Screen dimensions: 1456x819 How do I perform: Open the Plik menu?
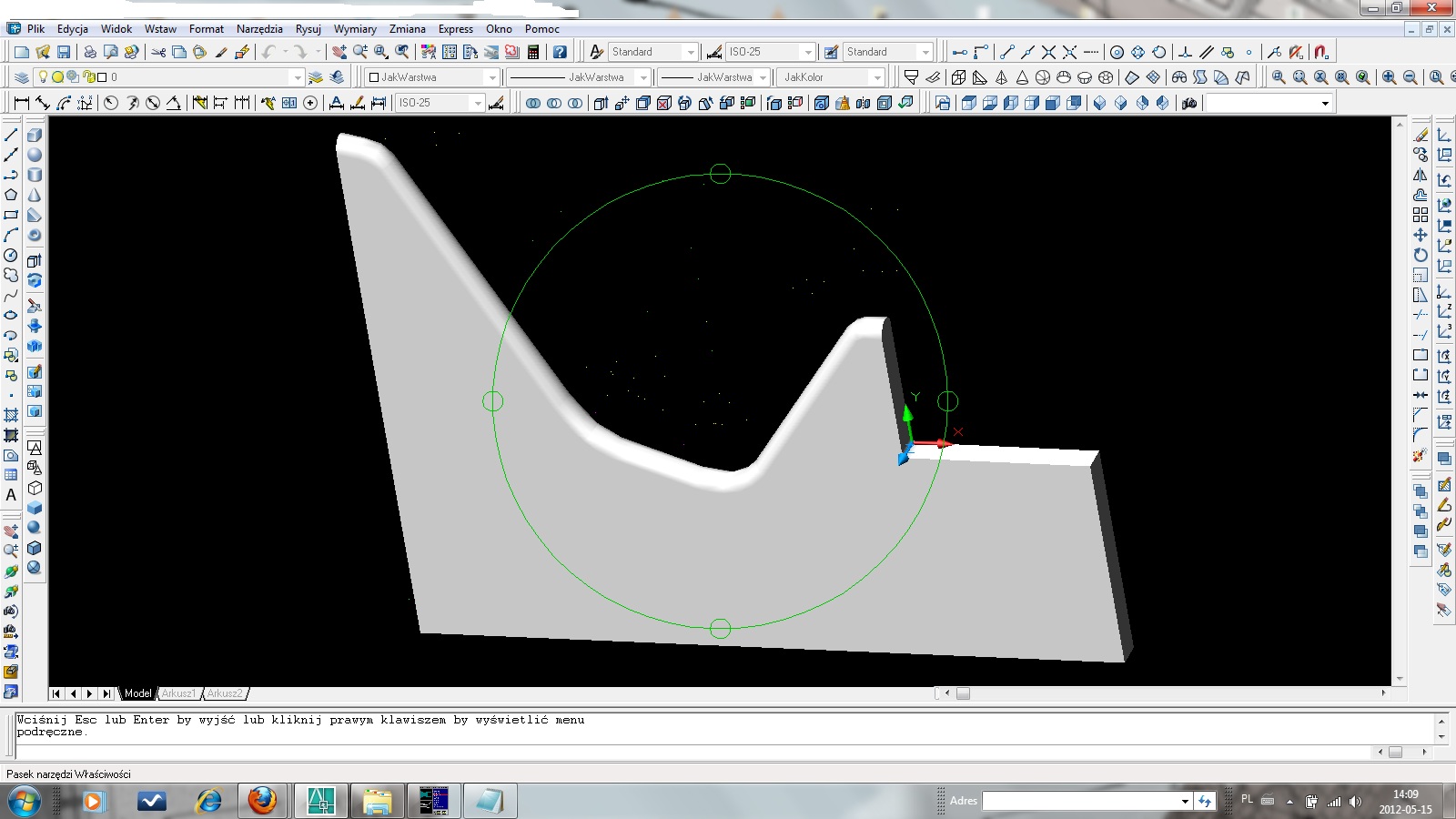click(36, 29)
